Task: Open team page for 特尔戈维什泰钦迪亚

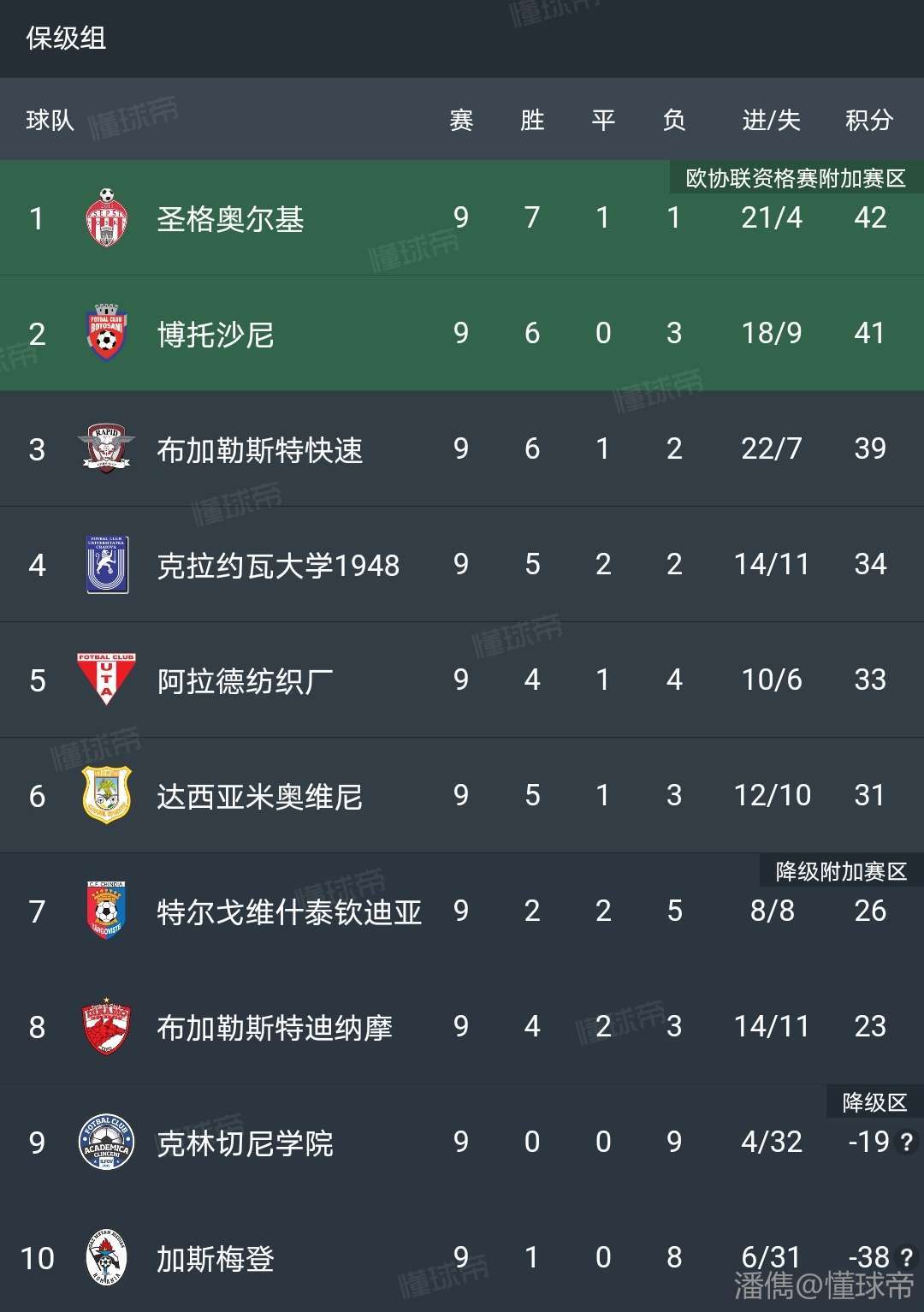Action: click(289, 912)
